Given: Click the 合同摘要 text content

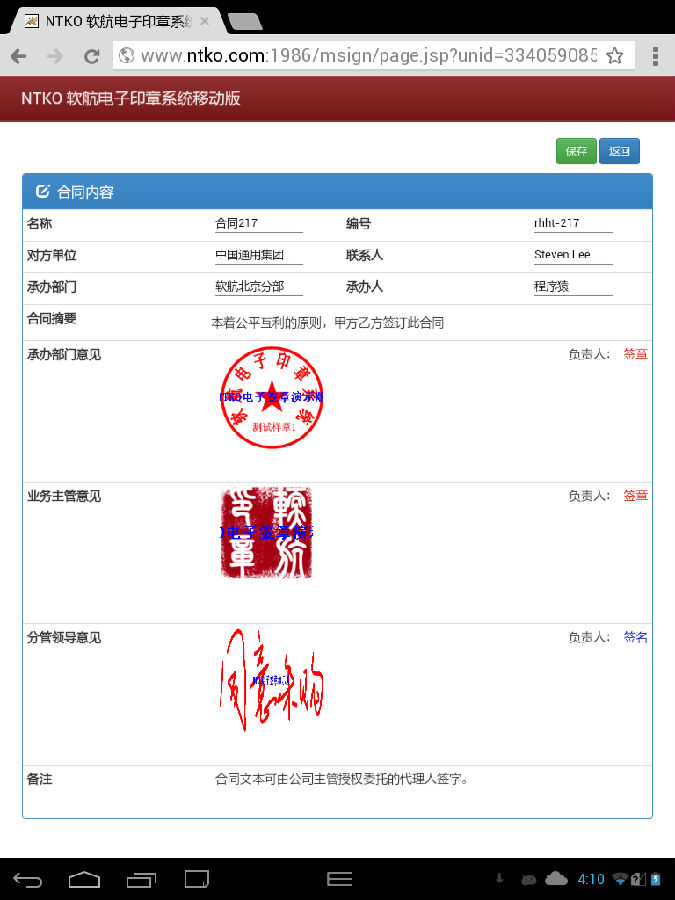Looking at the screenshot, I should [x=328, y=323].
